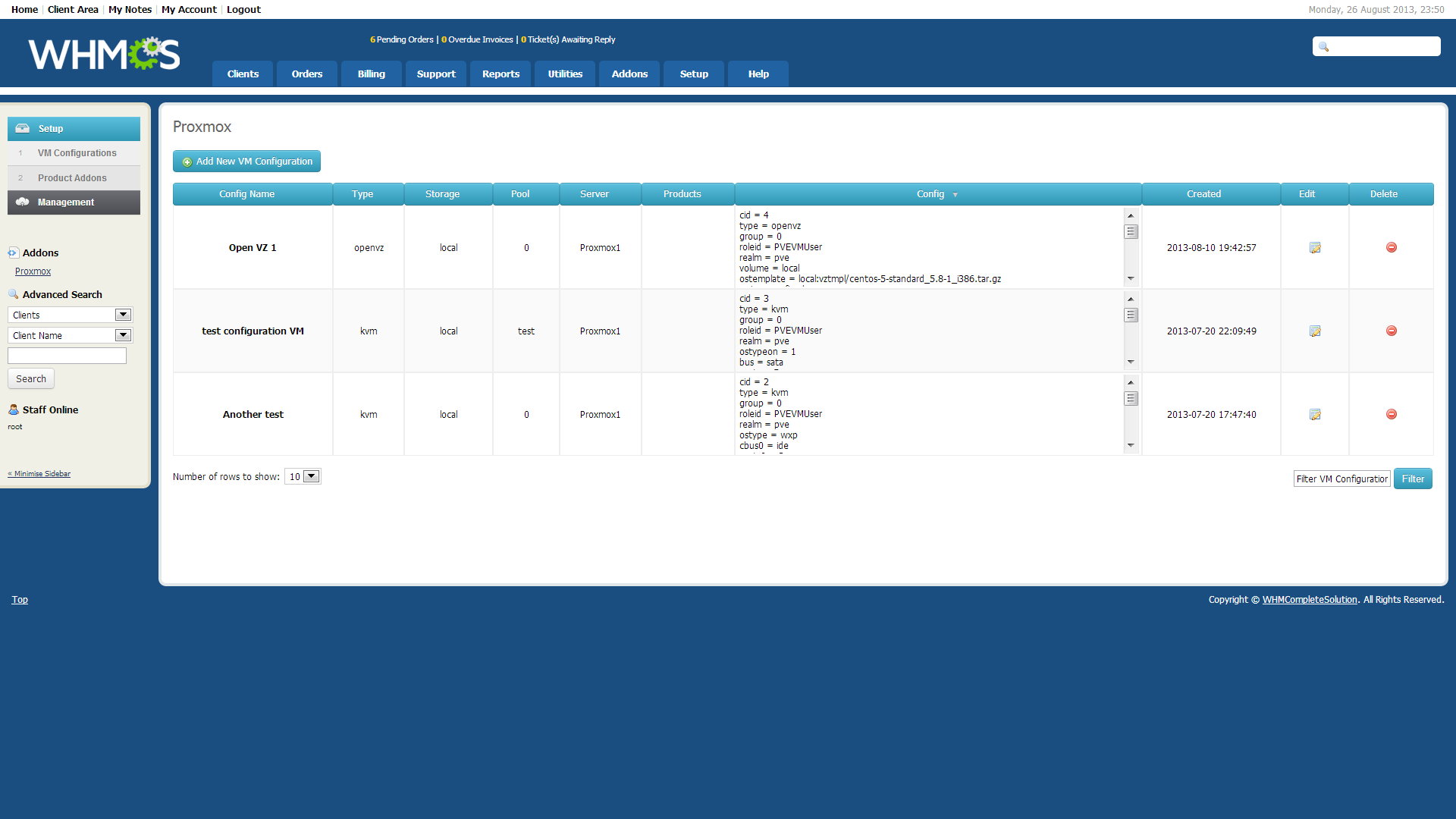Select VM Configurations in sidebar
The image size is (1456, 819).
coord(74,153)
